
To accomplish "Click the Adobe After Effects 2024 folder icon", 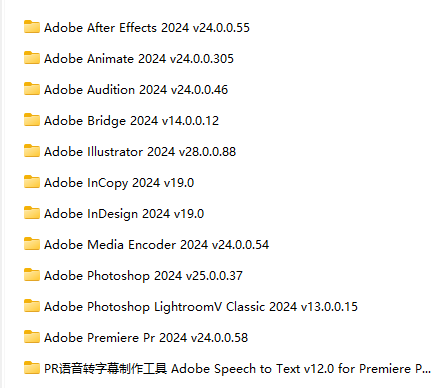I will click(x=32, y=27).
